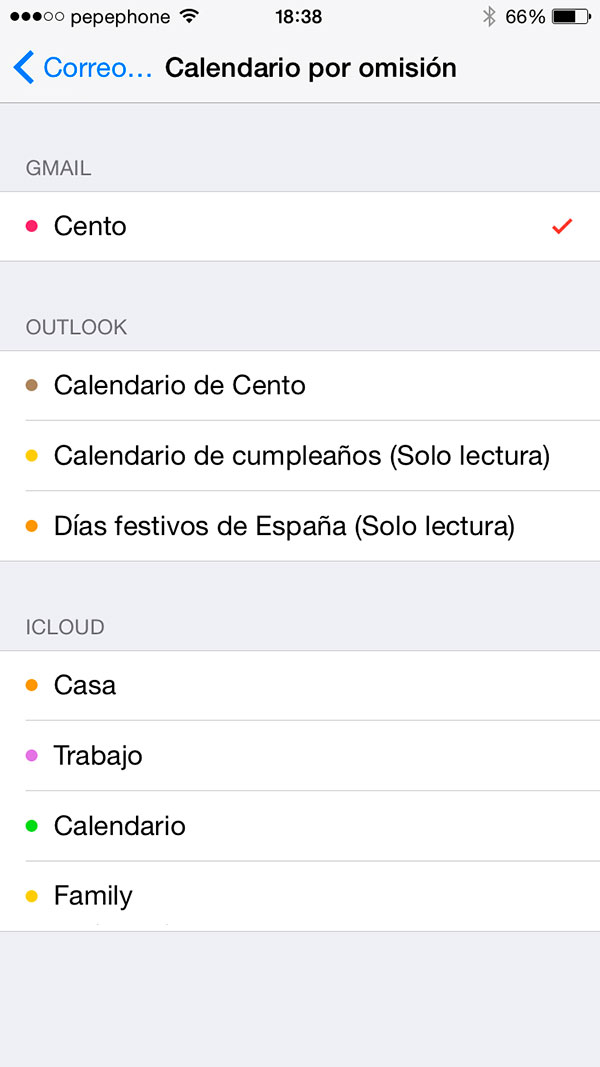This screenshot has height=1067, width=600.
Task: Go back to Correo settings
Action: [x=97, y=68]
